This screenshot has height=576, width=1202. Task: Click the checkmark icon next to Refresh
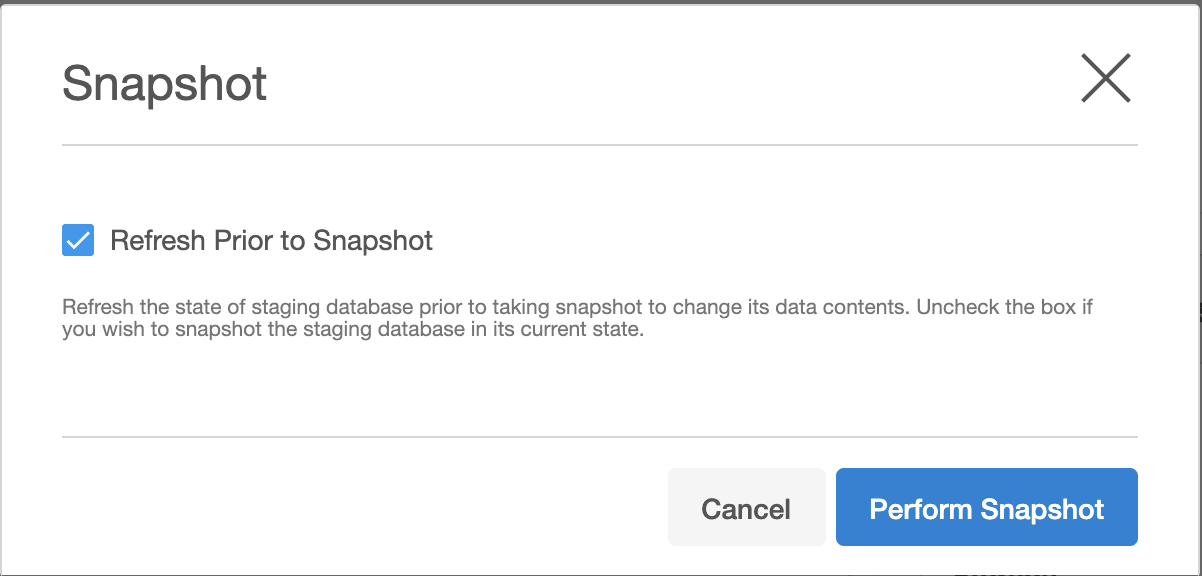coord(78,240)
